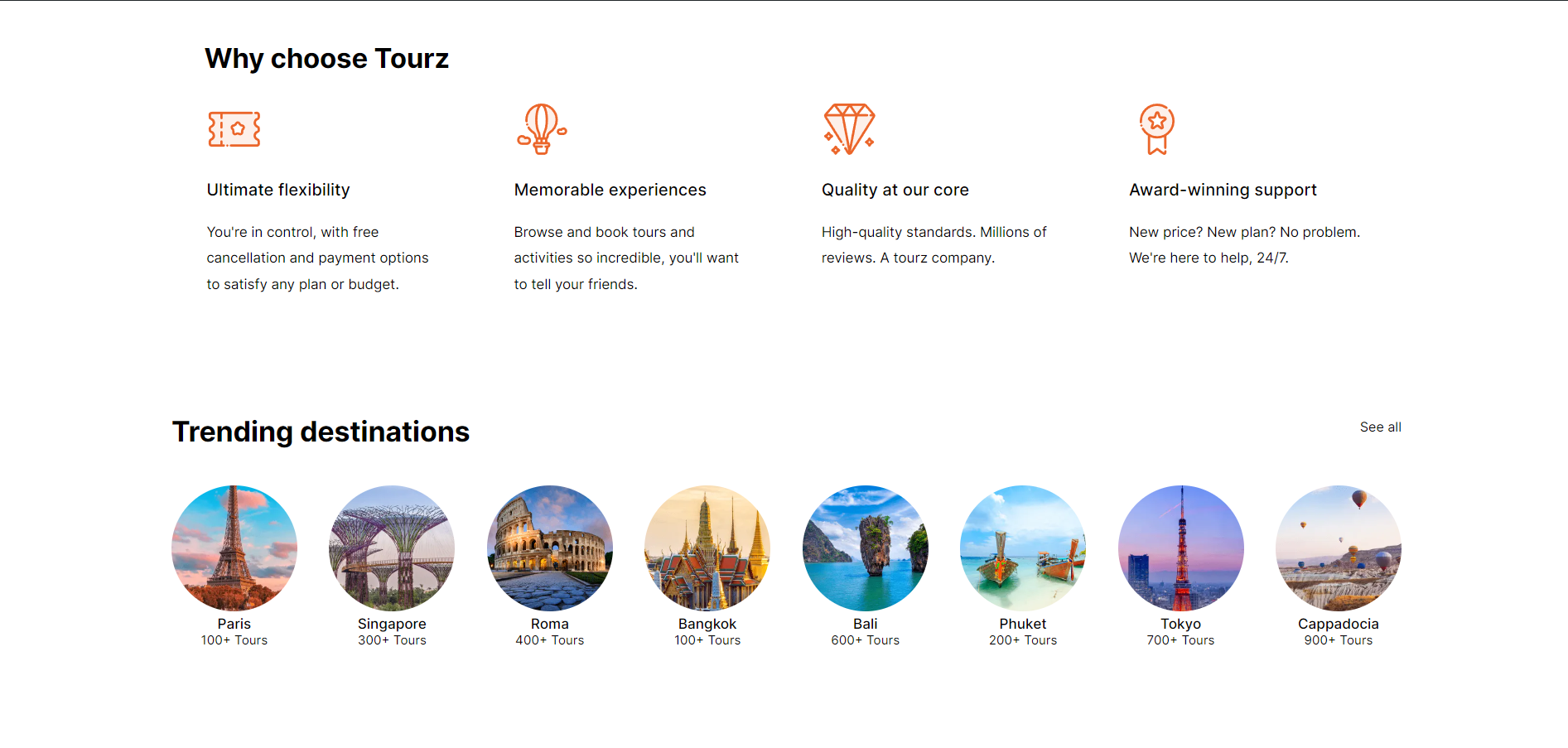The width and height of the screenshot is (1568, 748).
Task: Click the Why choose Tourz heading
Action: coord(327,59)
